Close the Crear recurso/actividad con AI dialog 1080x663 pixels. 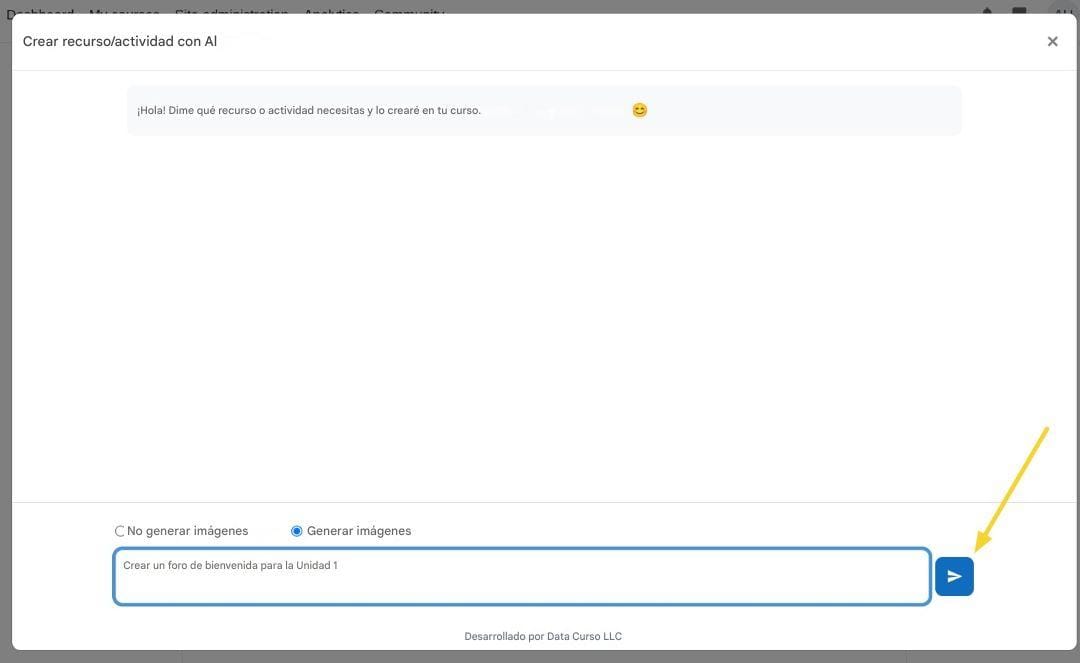(x=1052, y=42)
